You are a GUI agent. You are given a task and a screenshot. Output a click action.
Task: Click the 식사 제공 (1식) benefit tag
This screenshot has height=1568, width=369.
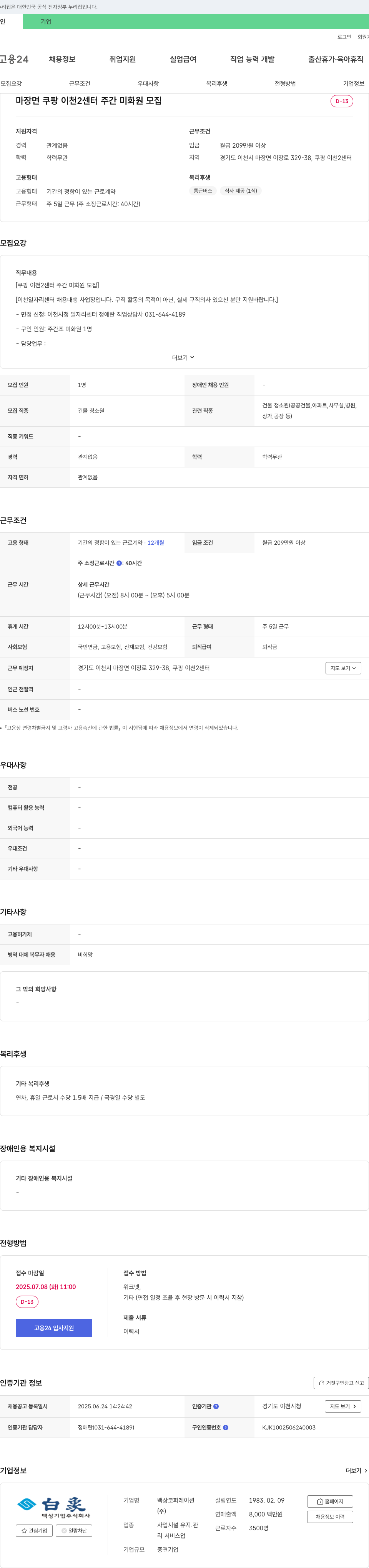(x=241, y=191)
